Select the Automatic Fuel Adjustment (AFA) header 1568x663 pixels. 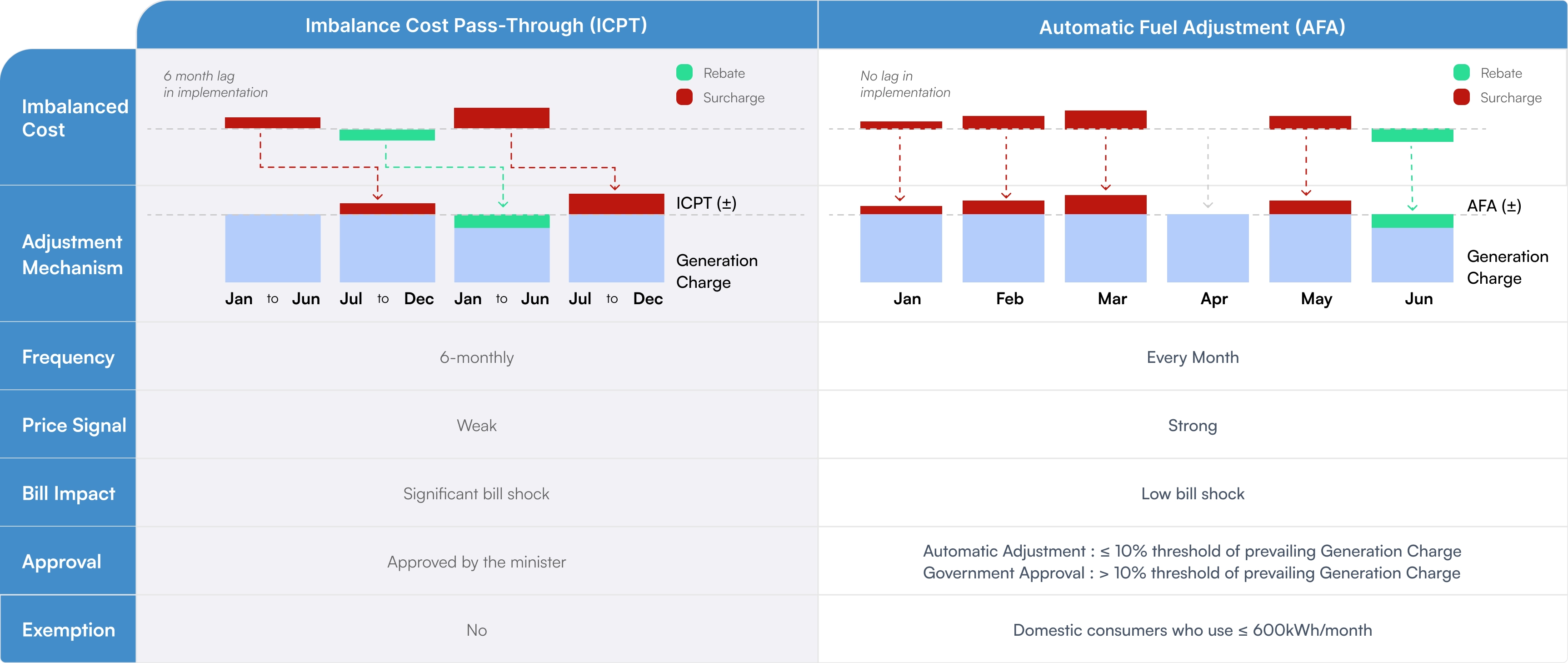(x=1192, y=27)
